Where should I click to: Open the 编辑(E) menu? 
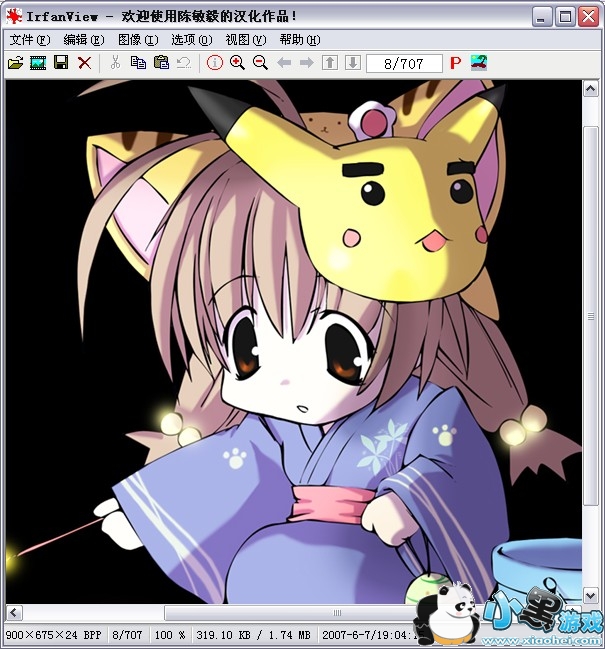coord(84,40)
